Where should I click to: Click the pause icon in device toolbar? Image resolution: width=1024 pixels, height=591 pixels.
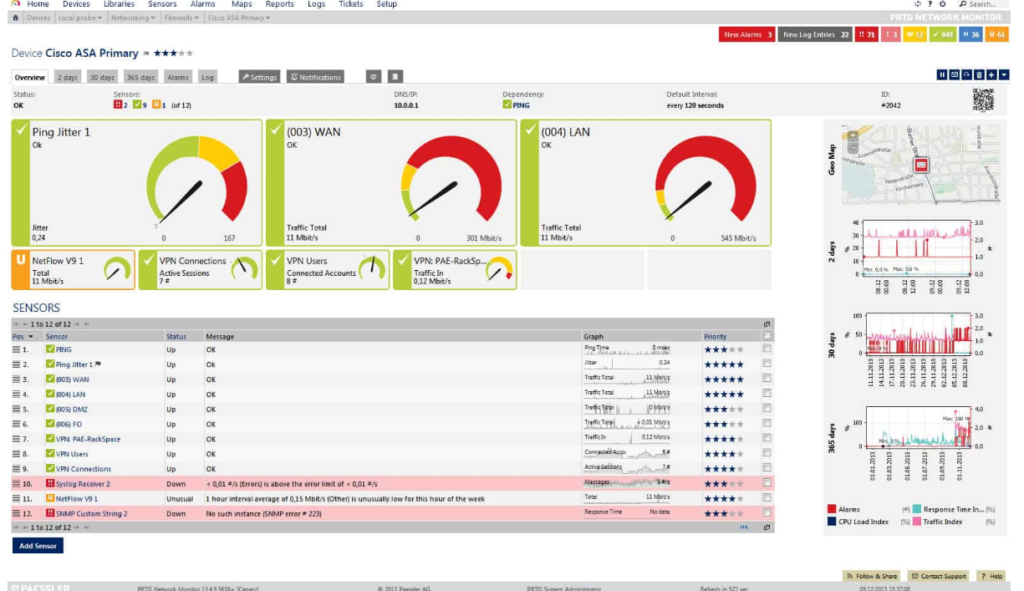click(942, 75)
